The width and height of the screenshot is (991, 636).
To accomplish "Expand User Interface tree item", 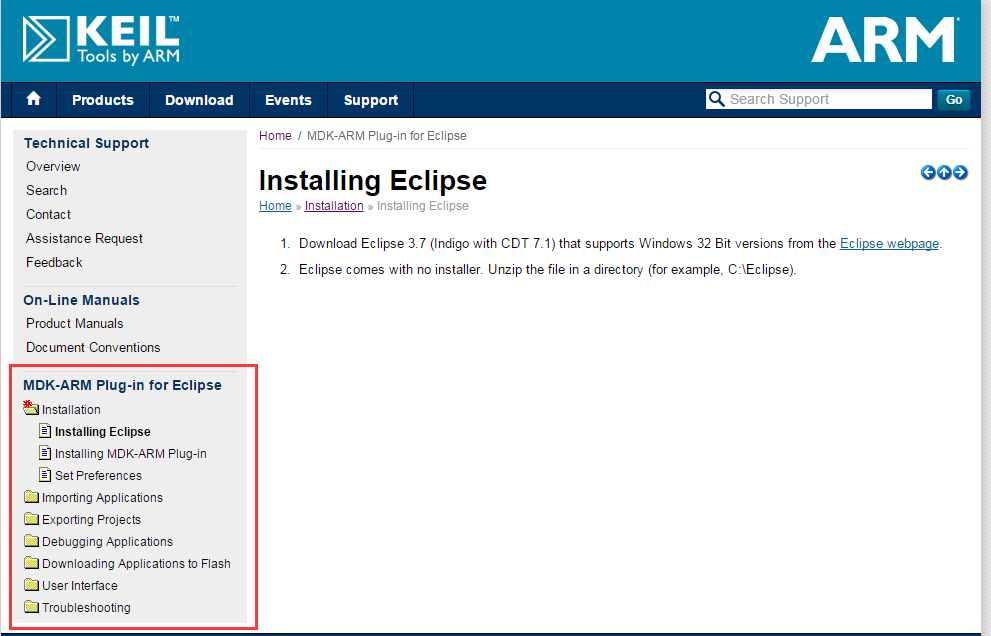I will (80, 585).
